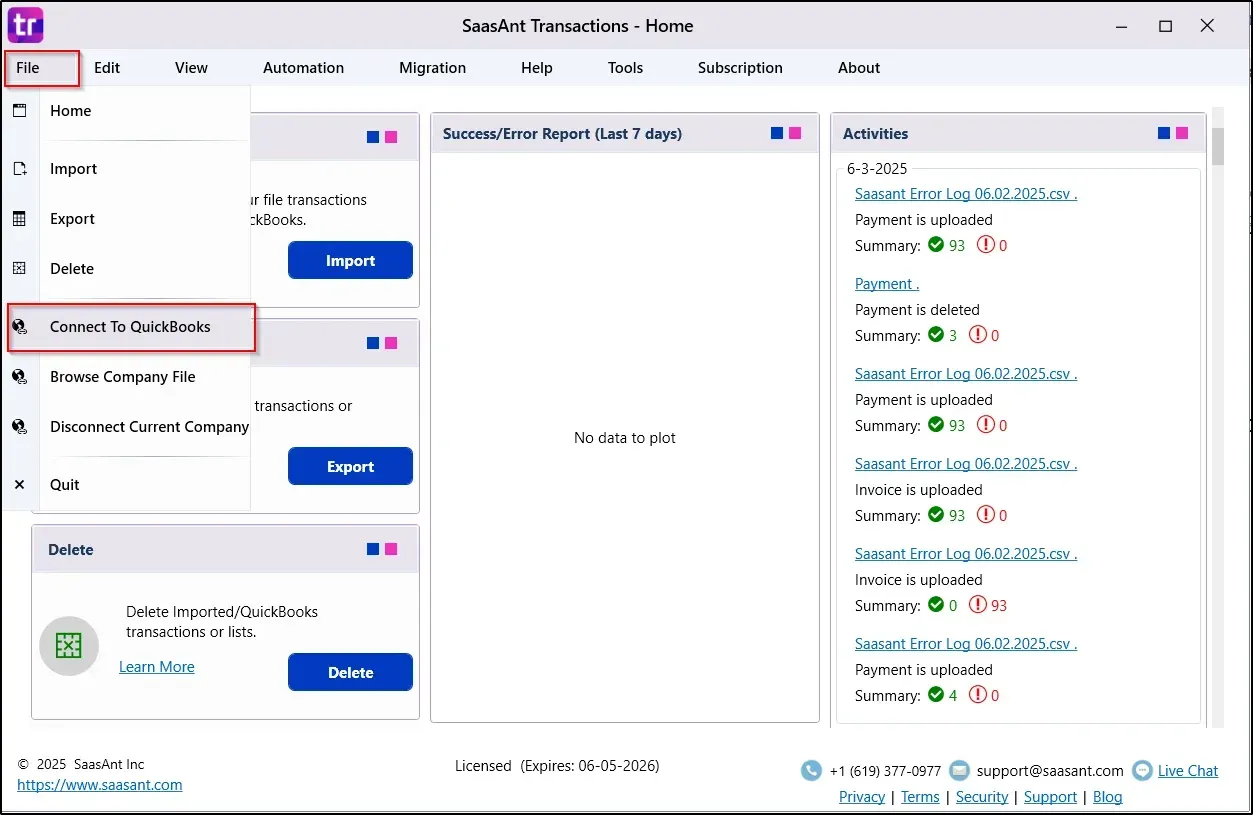1253x815 pixels.
Task: Click green check icon beside summary count 4
Action: (936, 695)
